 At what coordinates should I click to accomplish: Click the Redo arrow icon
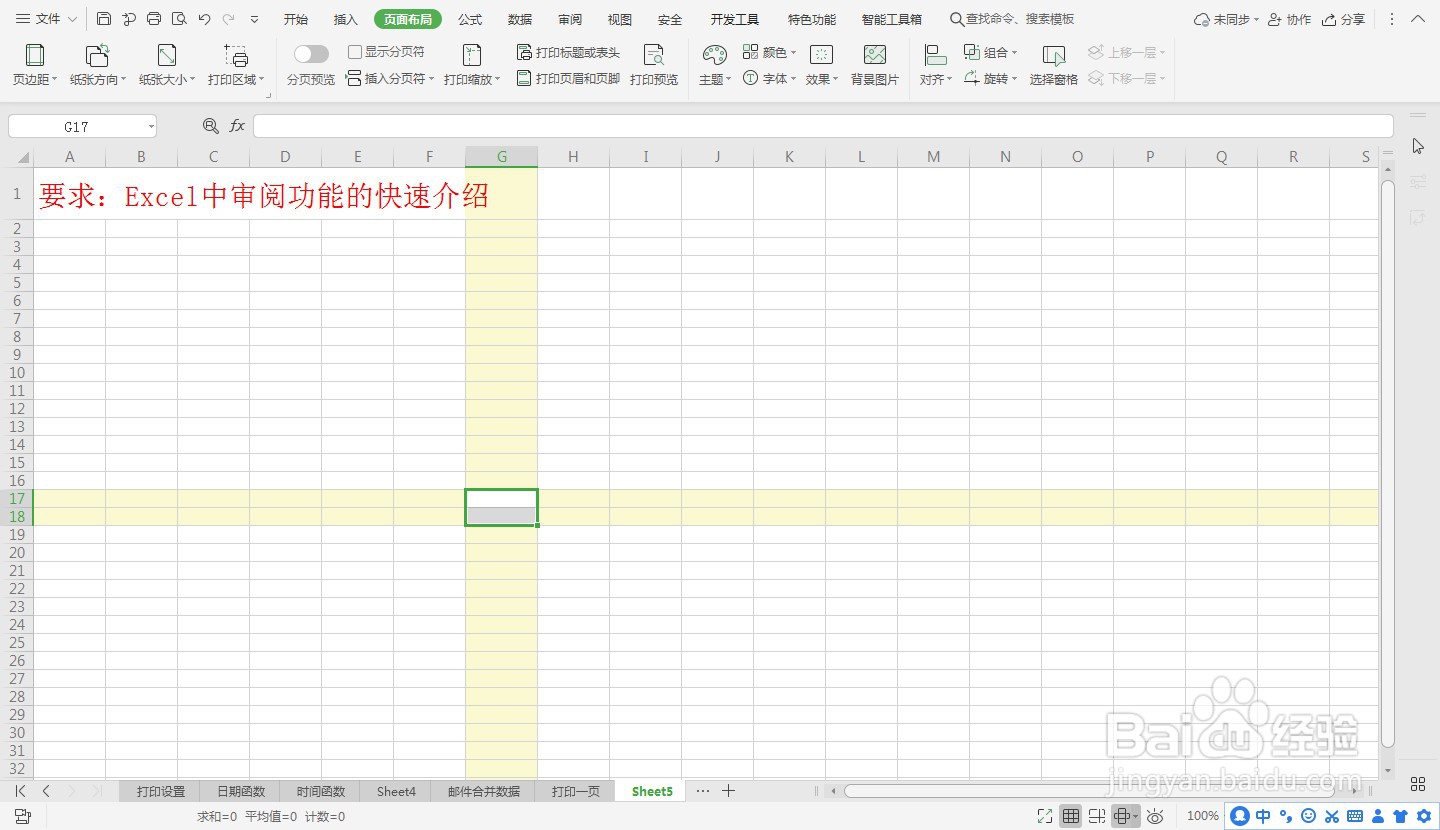[x=229, y=19]
